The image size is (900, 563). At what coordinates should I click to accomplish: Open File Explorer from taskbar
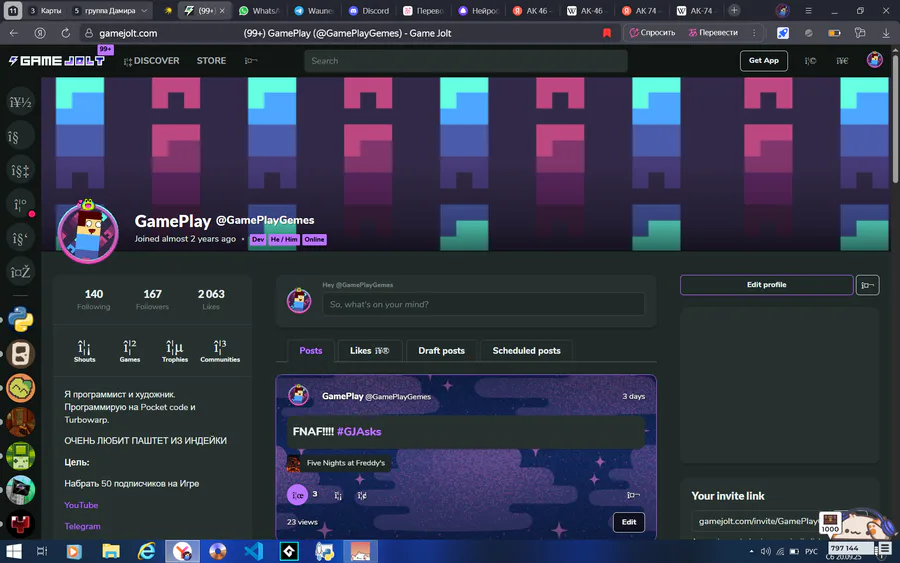coord(111,552)
